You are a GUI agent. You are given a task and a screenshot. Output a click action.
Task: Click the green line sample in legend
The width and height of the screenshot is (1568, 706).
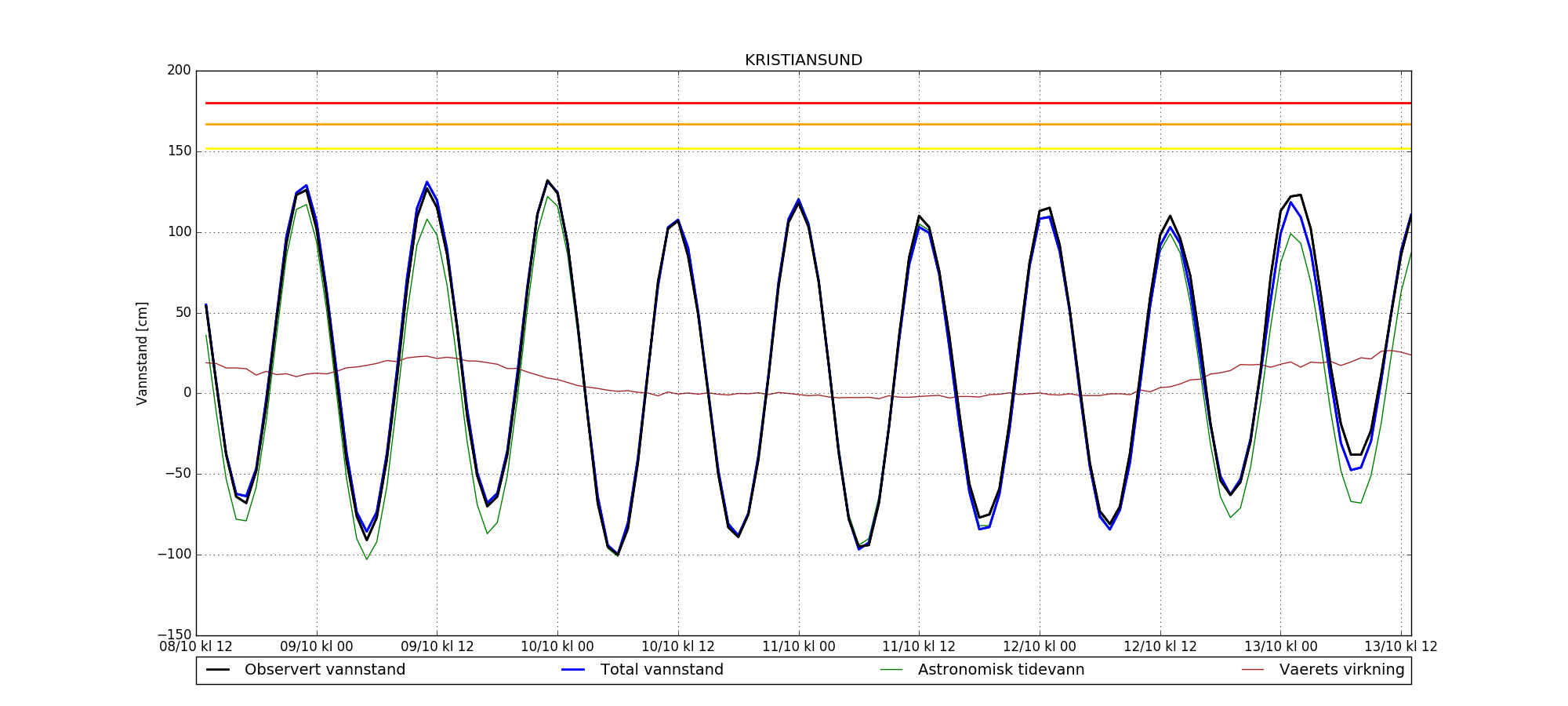point(891,670)
